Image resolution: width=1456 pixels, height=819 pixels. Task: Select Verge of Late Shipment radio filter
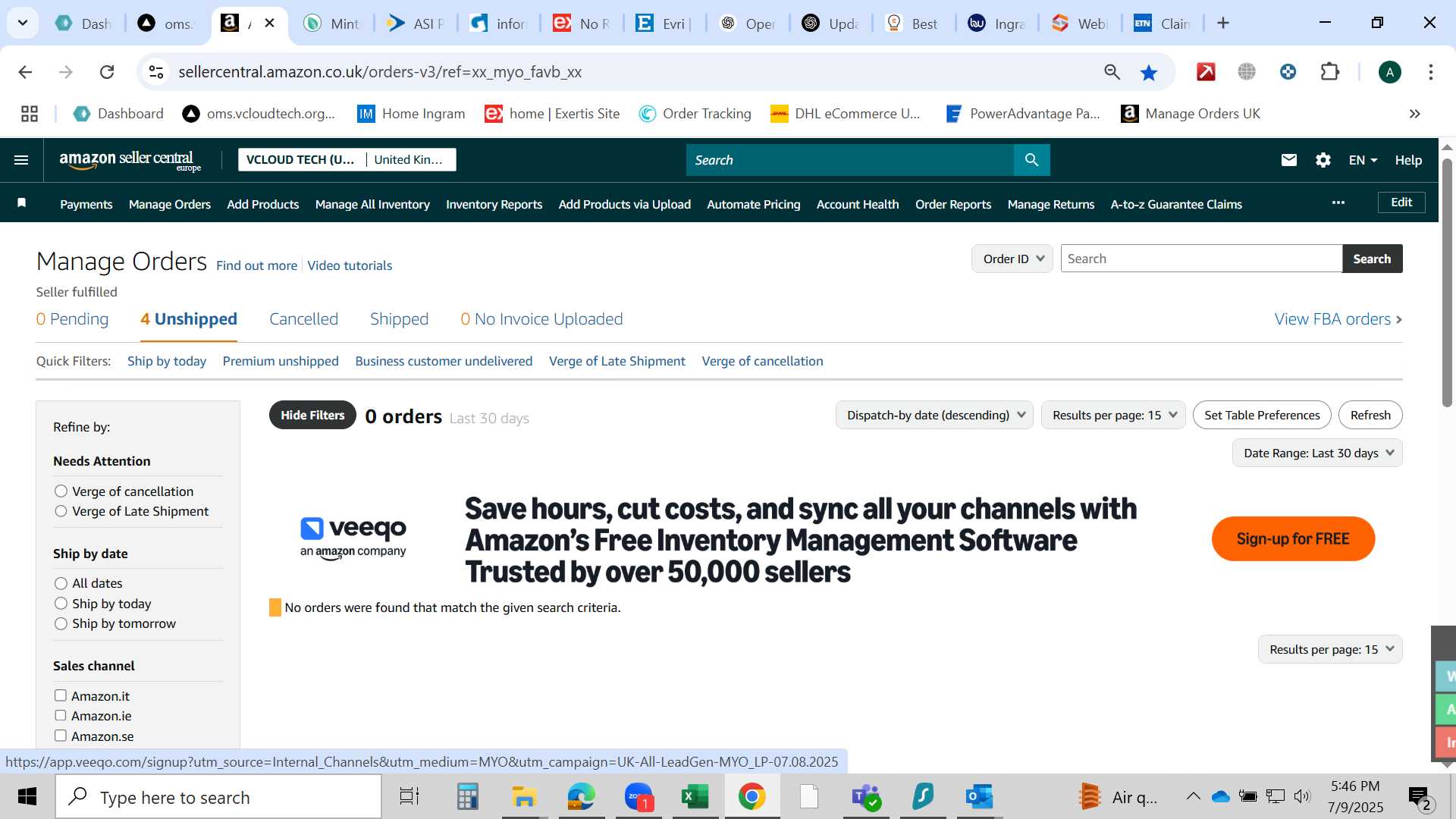coord(61,511)
